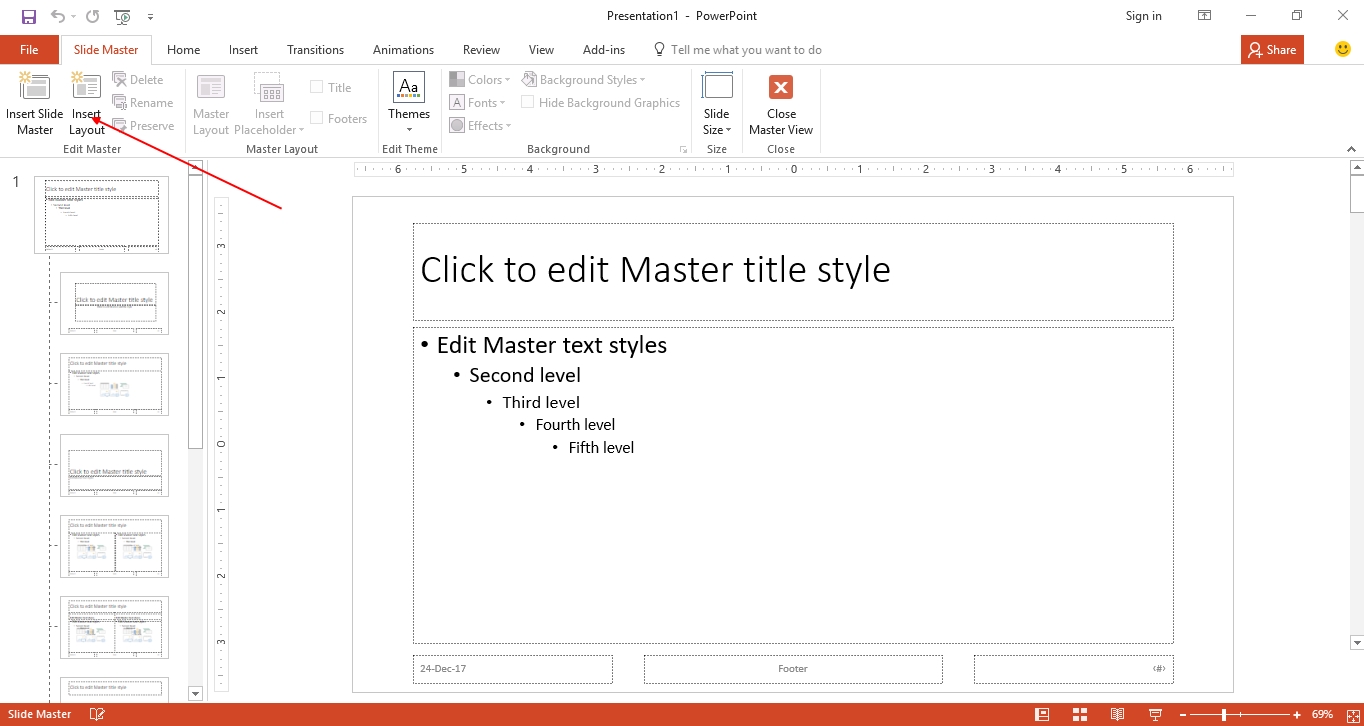Click the 'Edit Master text styles' line
The height and width of the screenshot is (726, 1364).
coord(551,345)
